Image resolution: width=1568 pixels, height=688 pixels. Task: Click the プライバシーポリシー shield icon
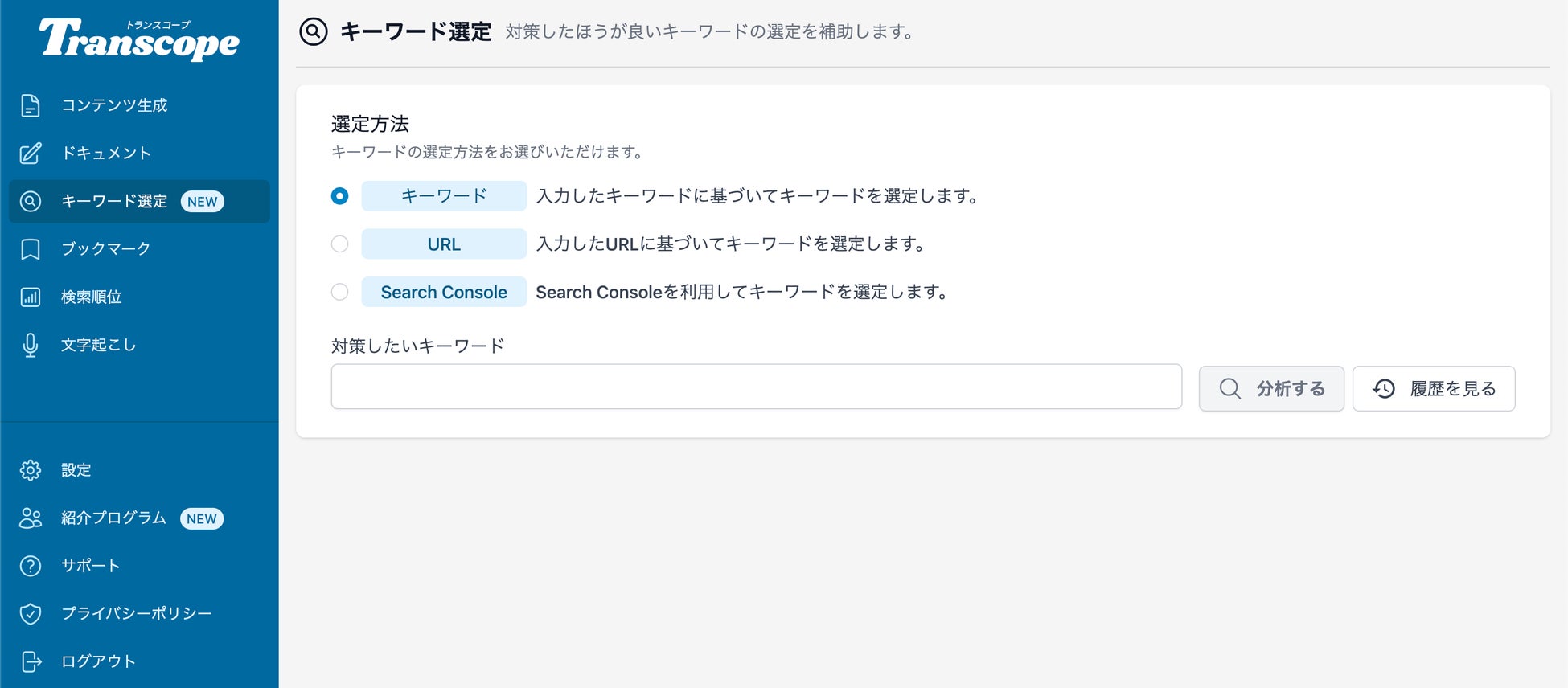[31, 614]
